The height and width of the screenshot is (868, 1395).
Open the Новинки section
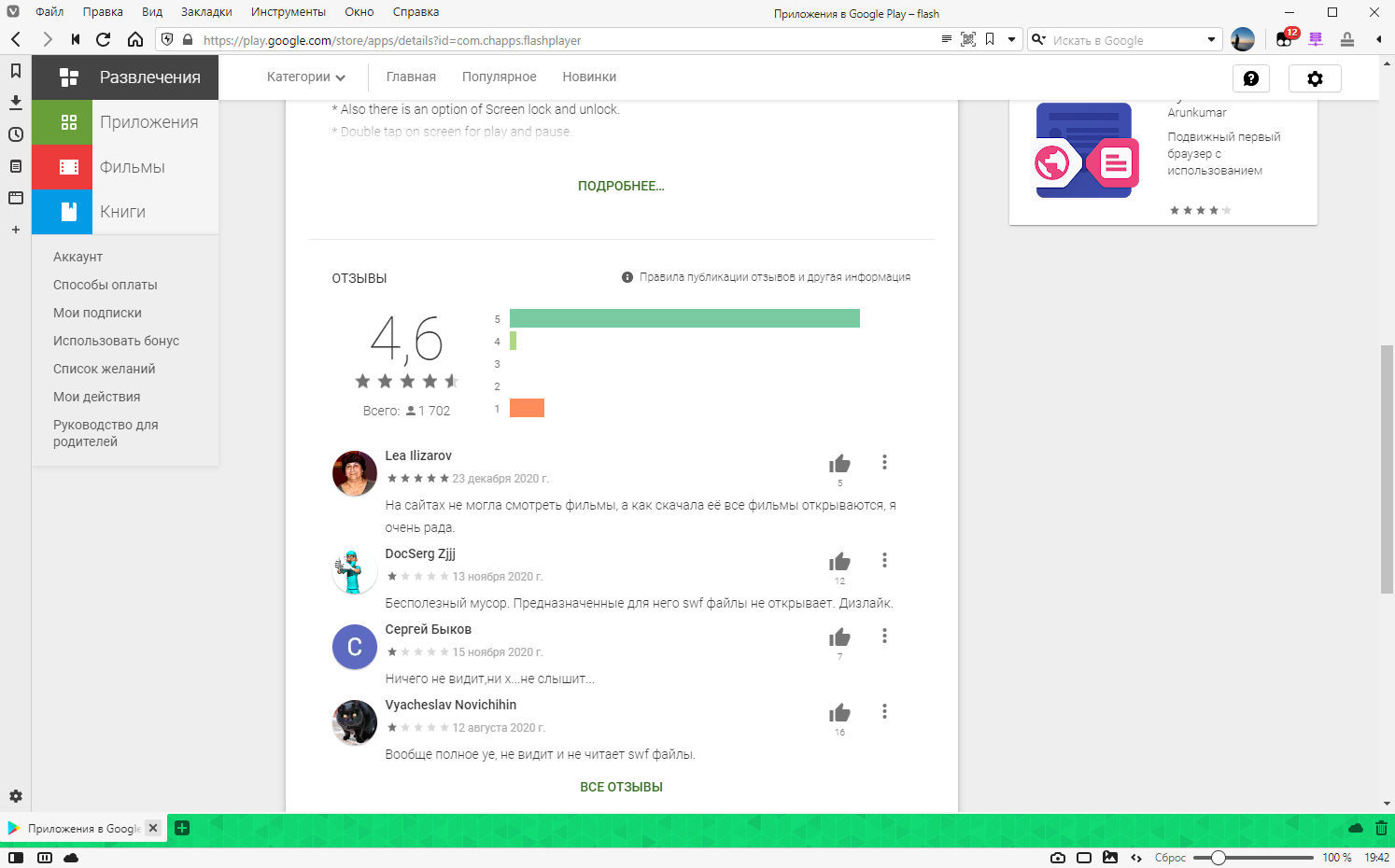589,77
